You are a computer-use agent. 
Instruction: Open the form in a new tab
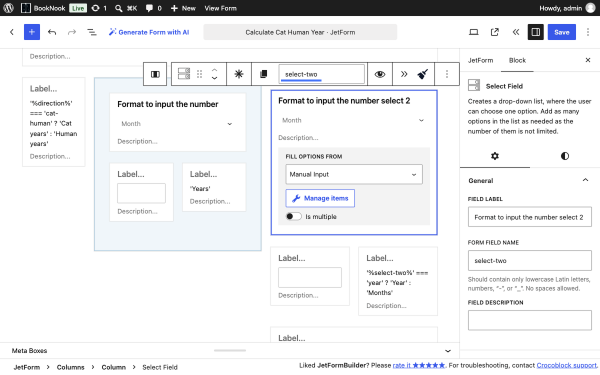[x=495, y=32]
